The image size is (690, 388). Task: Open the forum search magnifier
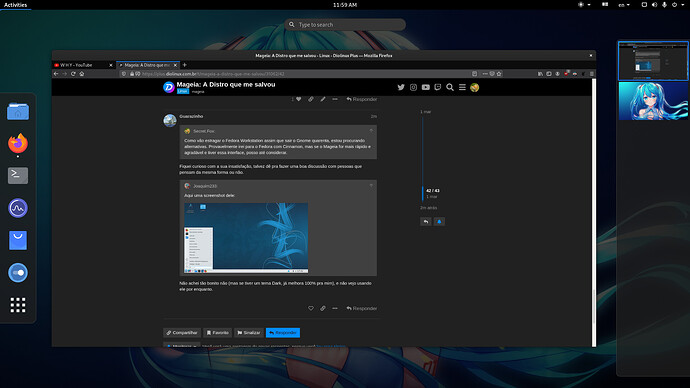point(450,87)
